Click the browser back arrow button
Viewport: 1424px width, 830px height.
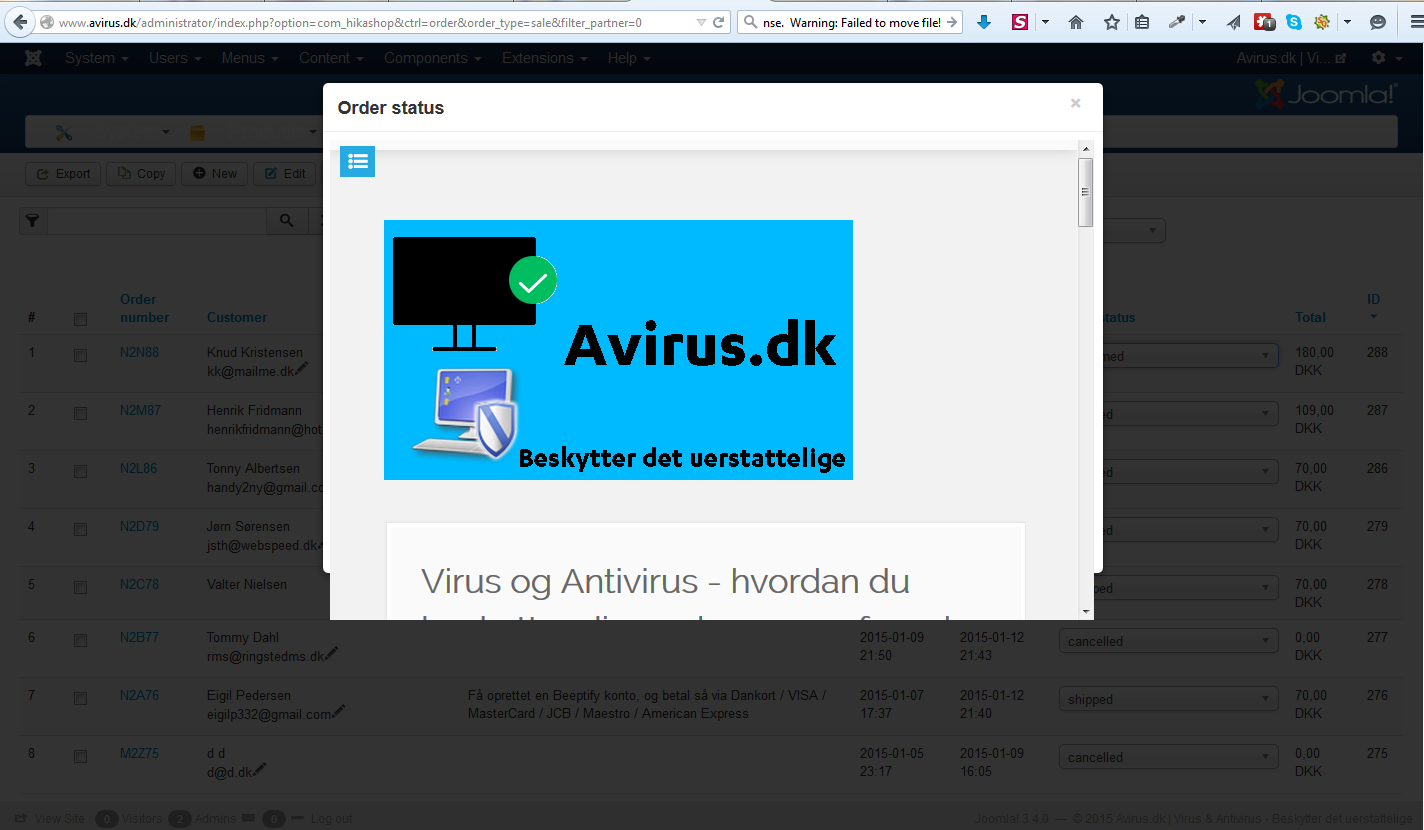point(19,22)
